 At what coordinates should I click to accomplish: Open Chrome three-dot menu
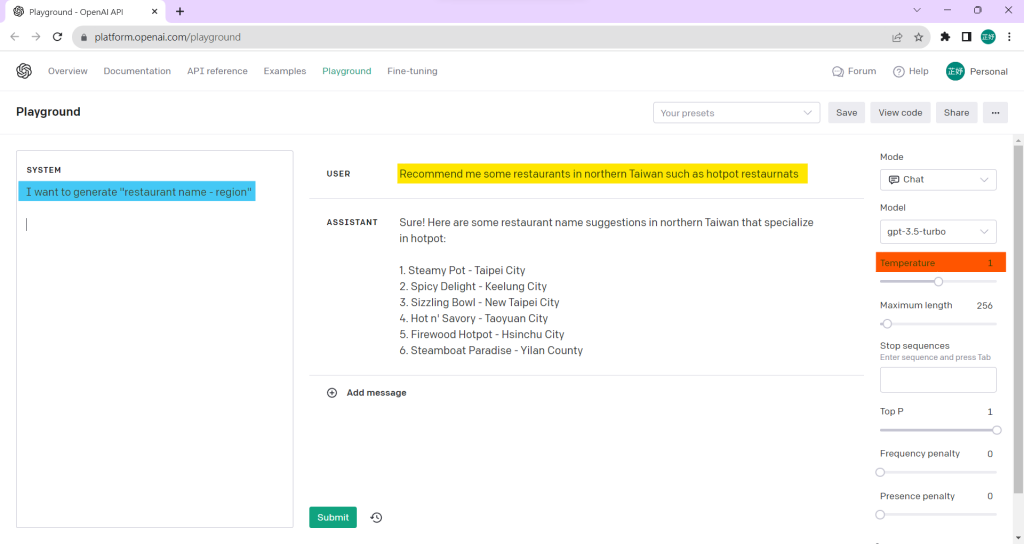[1010, 37]
